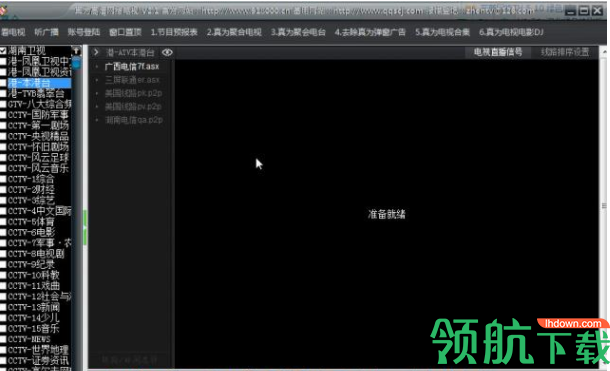Select the highlighted 港-本港台 channel
This screenshot has width=610, height=371.
(39, 83)
